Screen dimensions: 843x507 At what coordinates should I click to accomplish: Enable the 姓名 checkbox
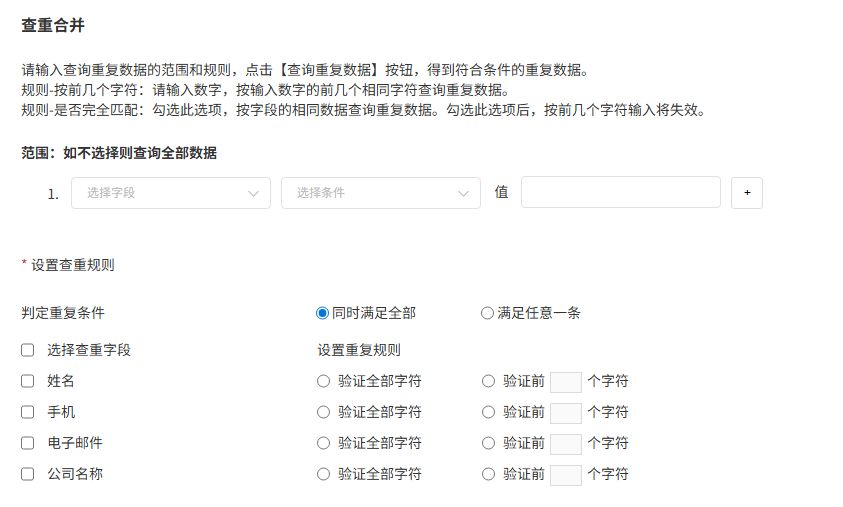click(x=28, y=381)
